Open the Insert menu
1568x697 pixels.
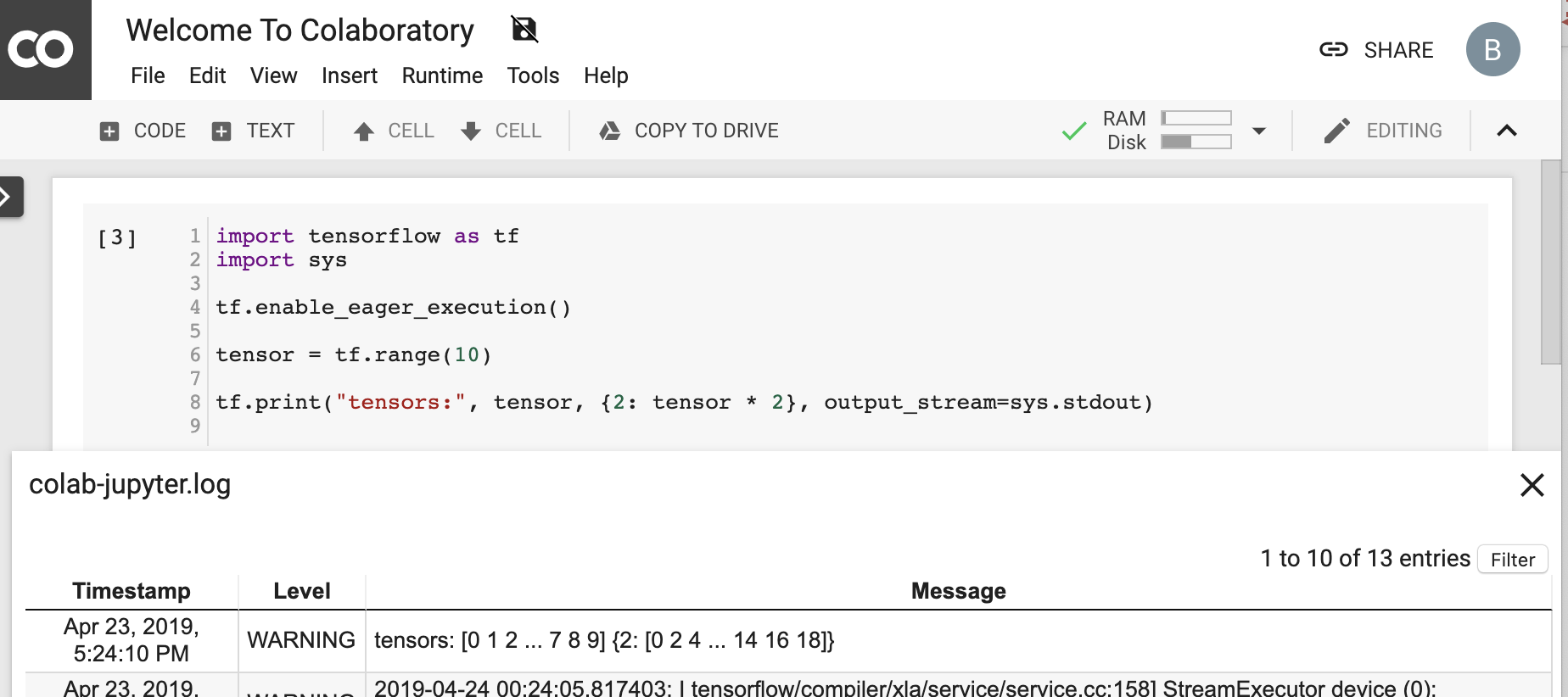click(350, 75)
